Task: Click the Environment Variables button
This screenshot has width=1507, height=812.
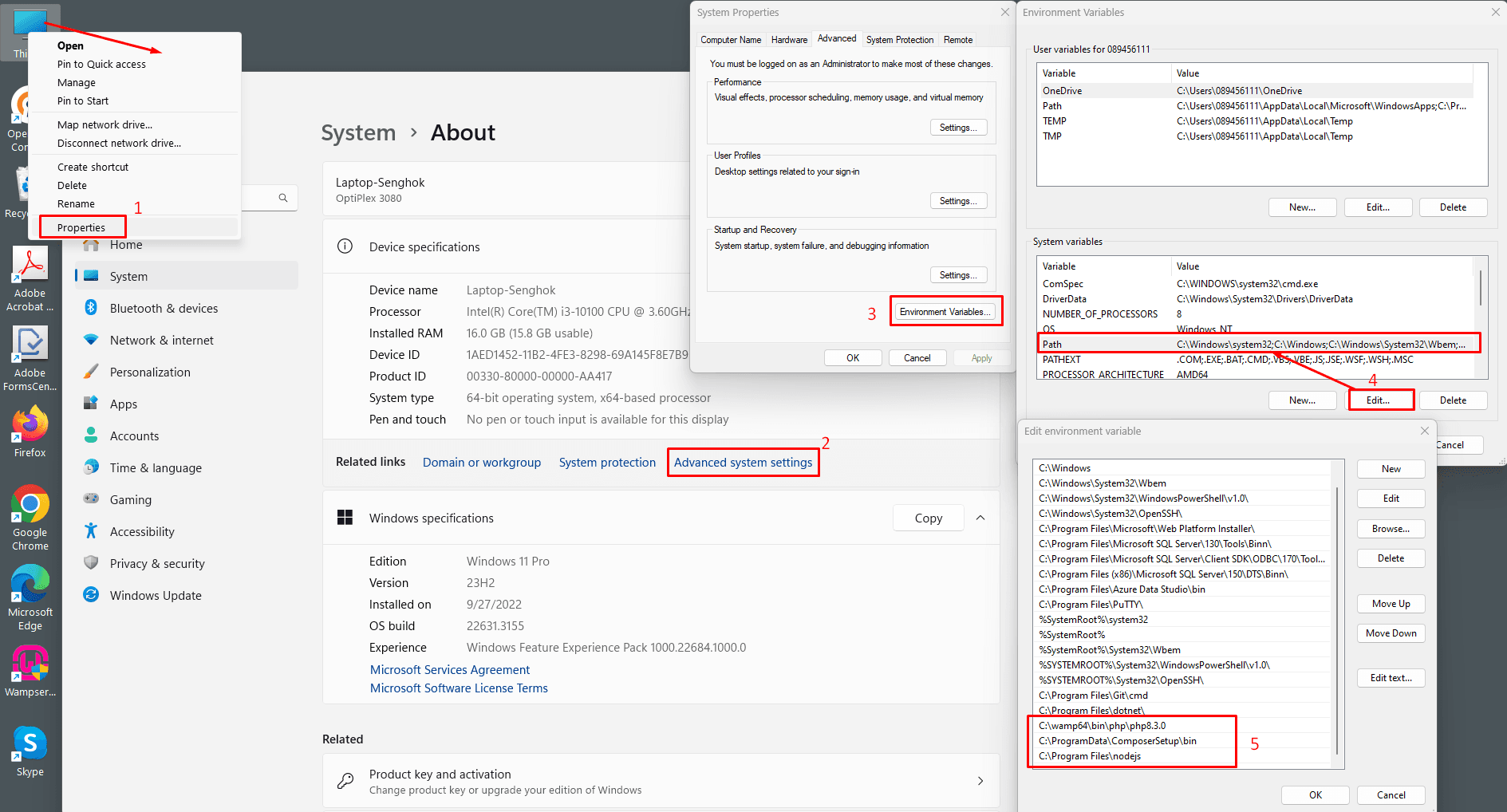Action: 945,312
